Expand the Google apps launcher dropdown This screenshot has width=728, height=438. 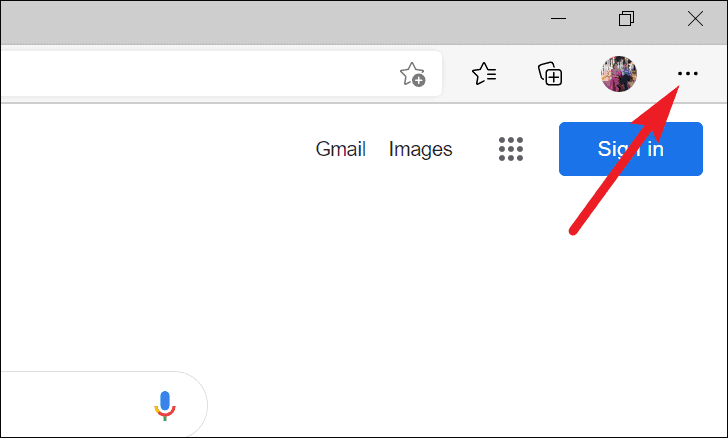click(511, 149)
